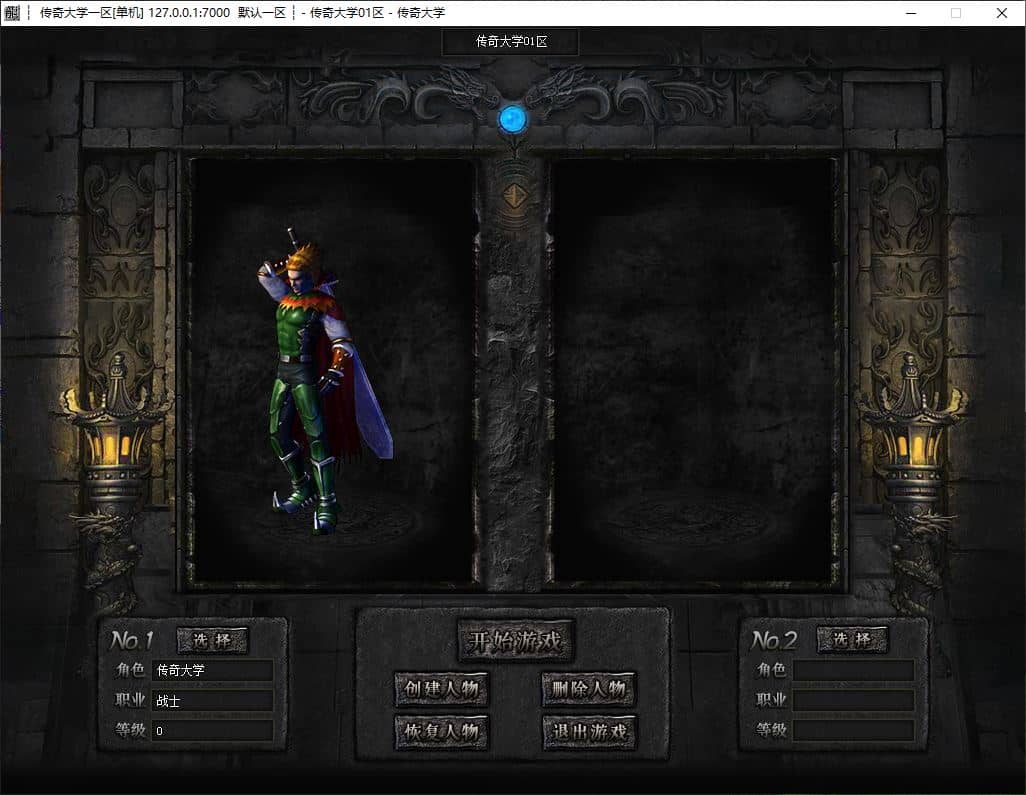Image resolution: width=1026 pixels, height=795 pixels.
Task: Click the No.1 等级 level field
Action: point(213,730)
